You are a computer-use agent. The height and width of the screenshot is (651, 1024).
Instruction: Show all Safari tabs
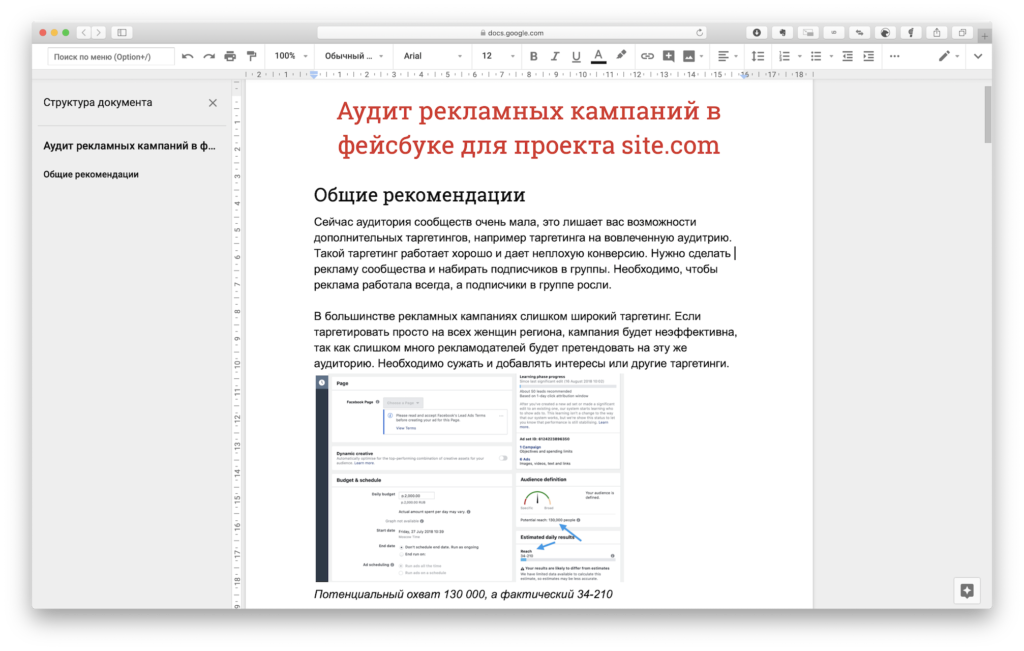[962, 33]
